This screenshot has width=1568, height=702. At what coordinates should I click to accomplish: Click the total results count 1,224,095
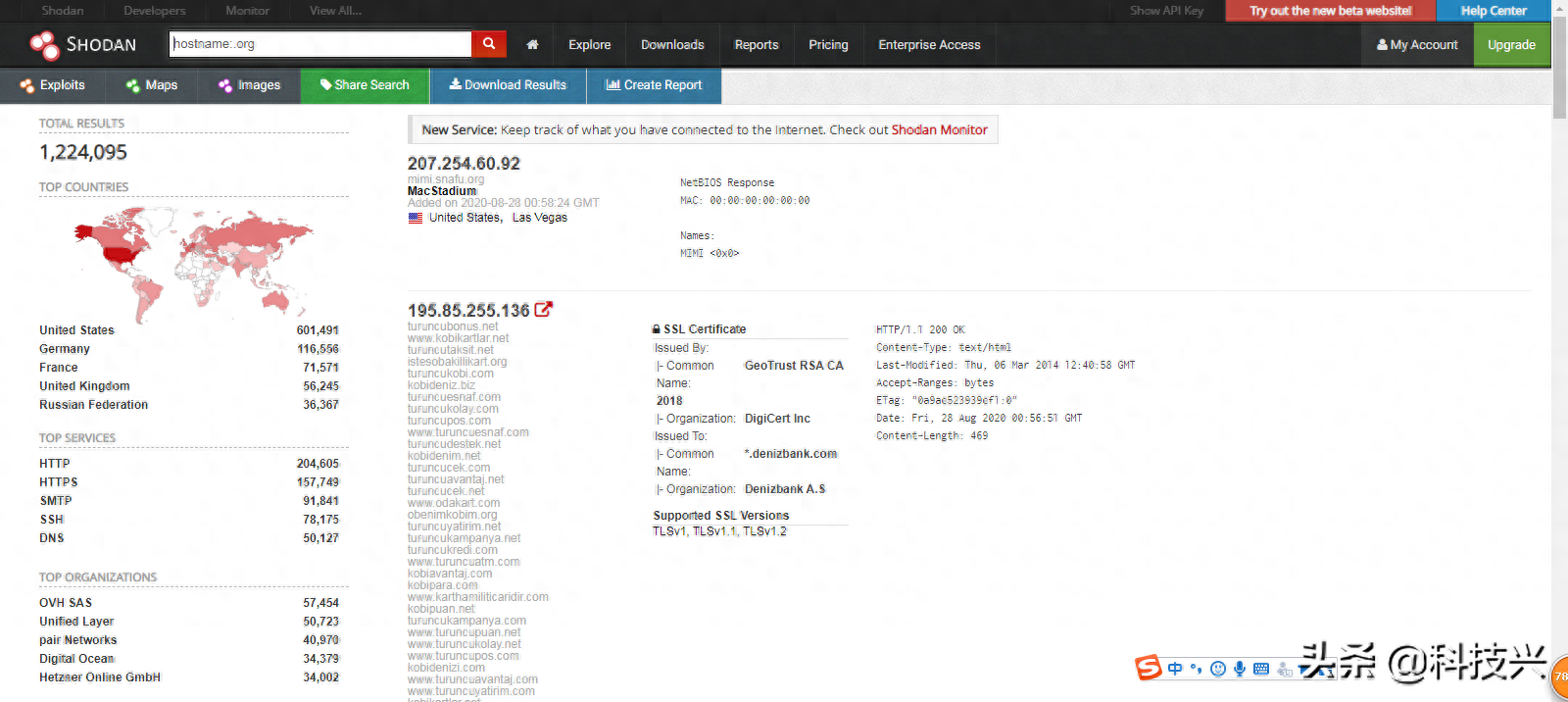pos(83,152)
